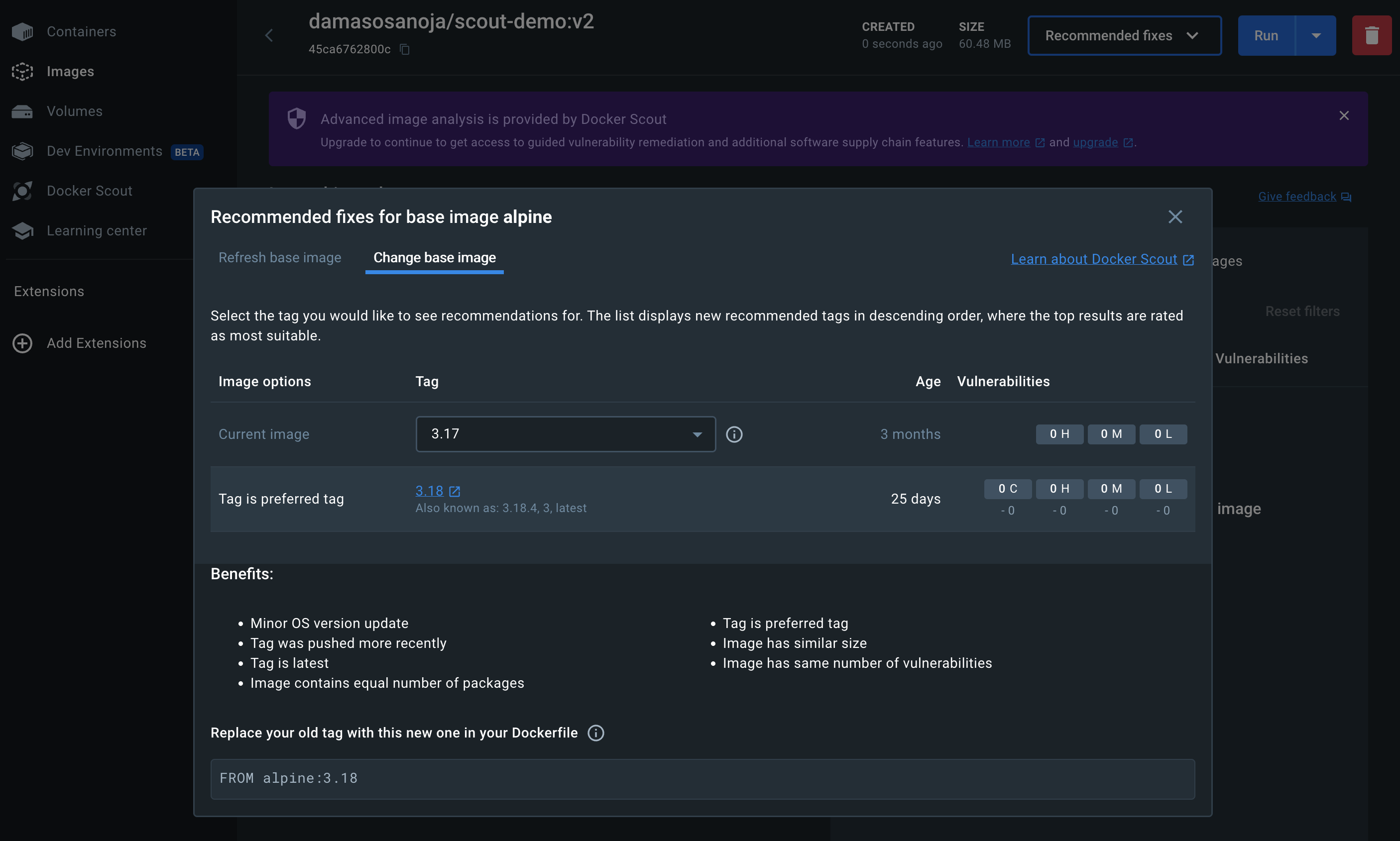Open the Containers sidebar icon

(22, 32)
